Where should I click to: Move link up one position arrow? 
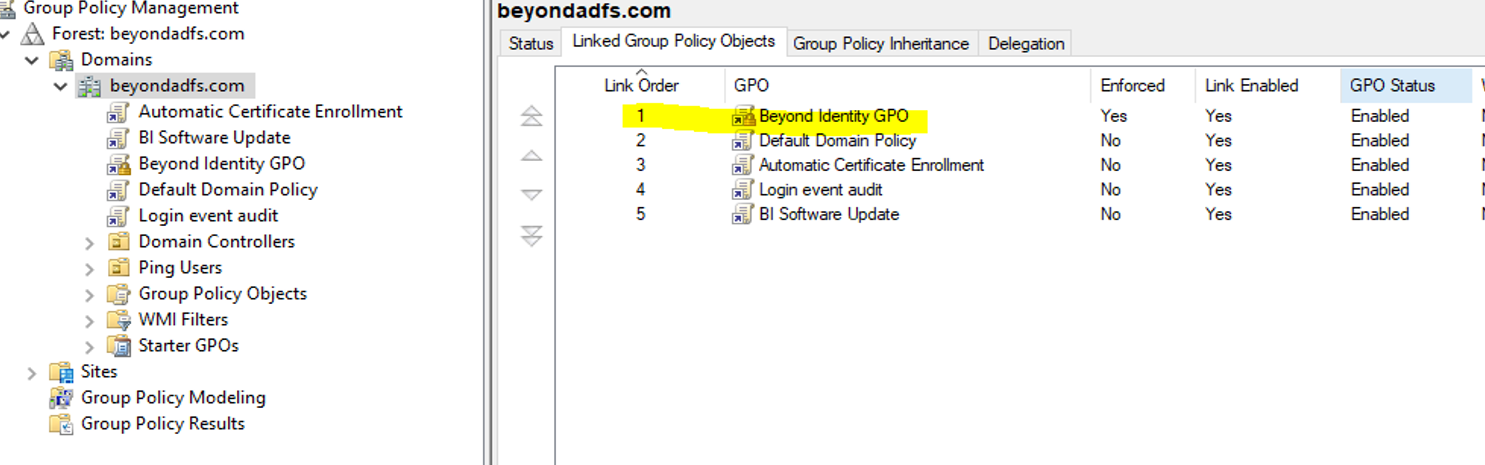(x=532, y=156)
